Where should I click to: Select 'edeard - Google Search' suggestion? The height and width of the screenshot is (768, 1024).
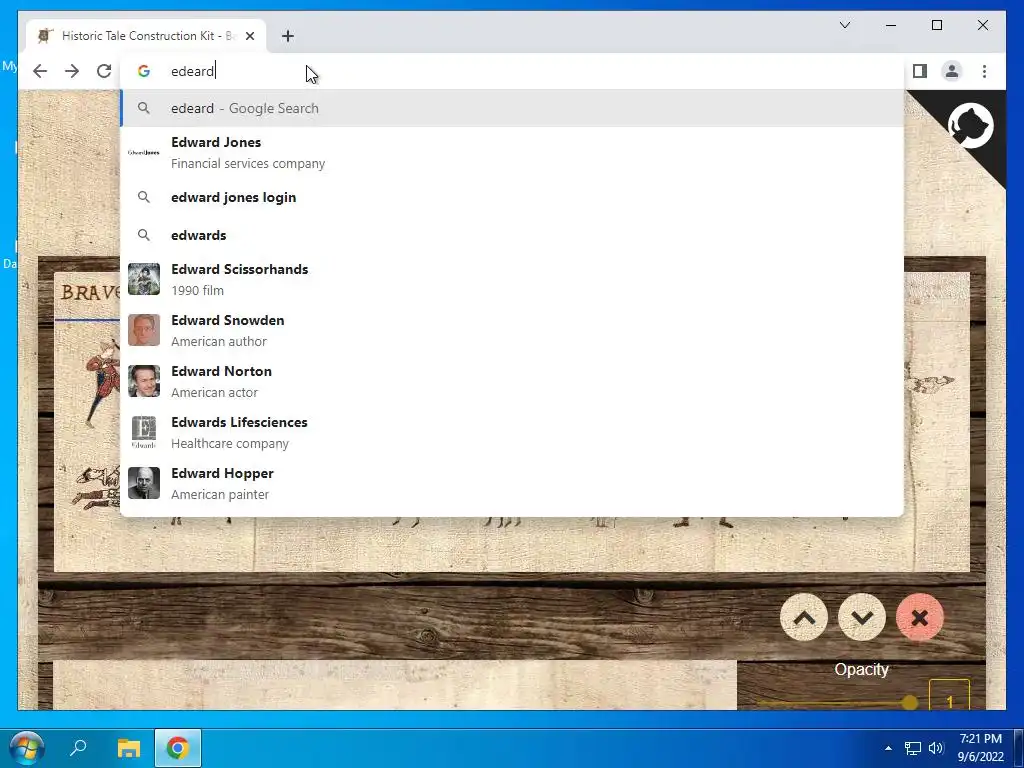[512, 108]
